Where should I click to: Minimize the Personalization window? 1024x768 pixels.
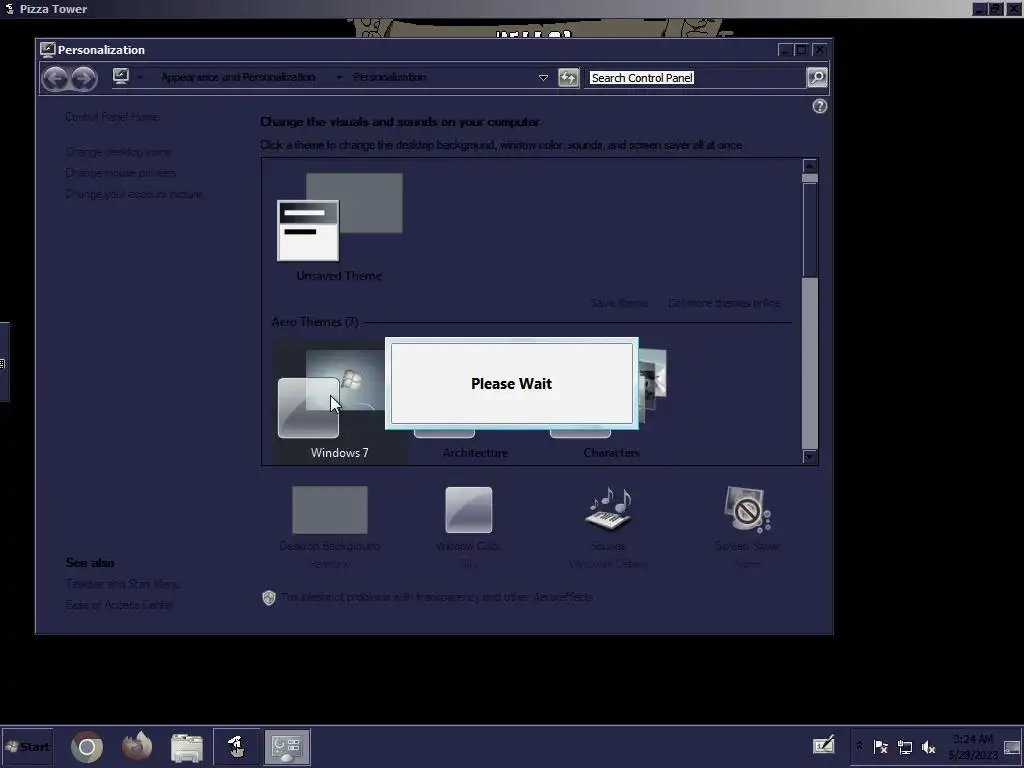pyautogui.click(x=786, y=50)
